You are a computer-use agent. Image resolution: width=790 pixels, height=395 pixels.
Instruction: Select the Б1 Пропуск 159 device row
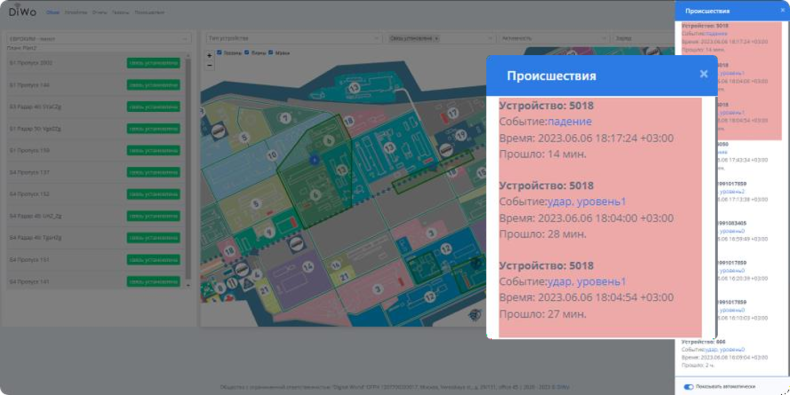tap(95, 150)
